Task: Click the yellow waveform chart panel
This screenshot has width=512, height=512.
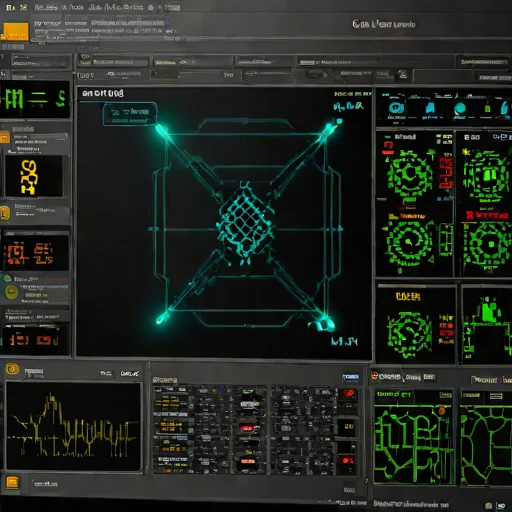Action: [74, 426]
